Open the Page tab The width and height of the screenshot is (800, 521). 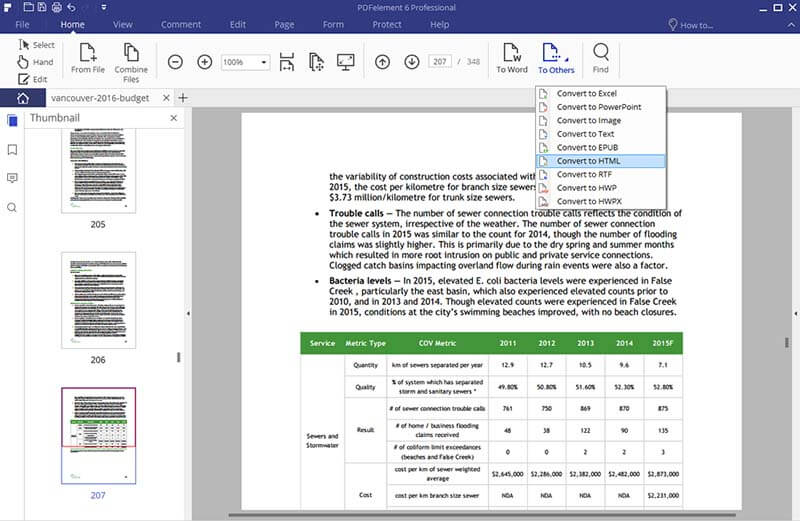point(284,24)
